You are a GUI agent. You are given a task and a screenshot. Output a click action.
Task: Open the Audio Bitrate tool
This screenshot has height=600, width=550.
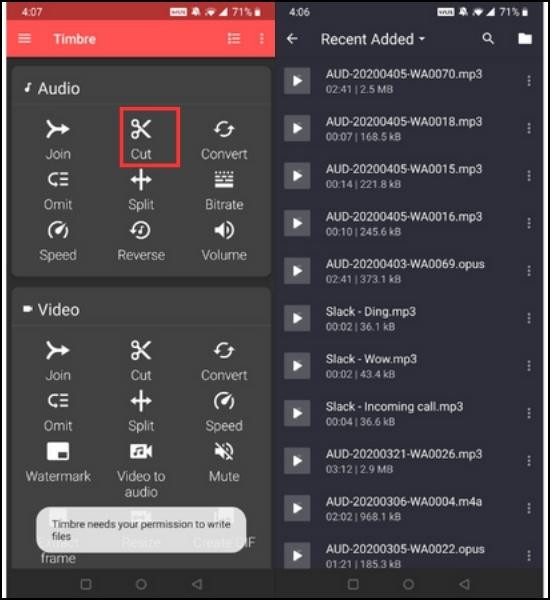pos(224,190)
